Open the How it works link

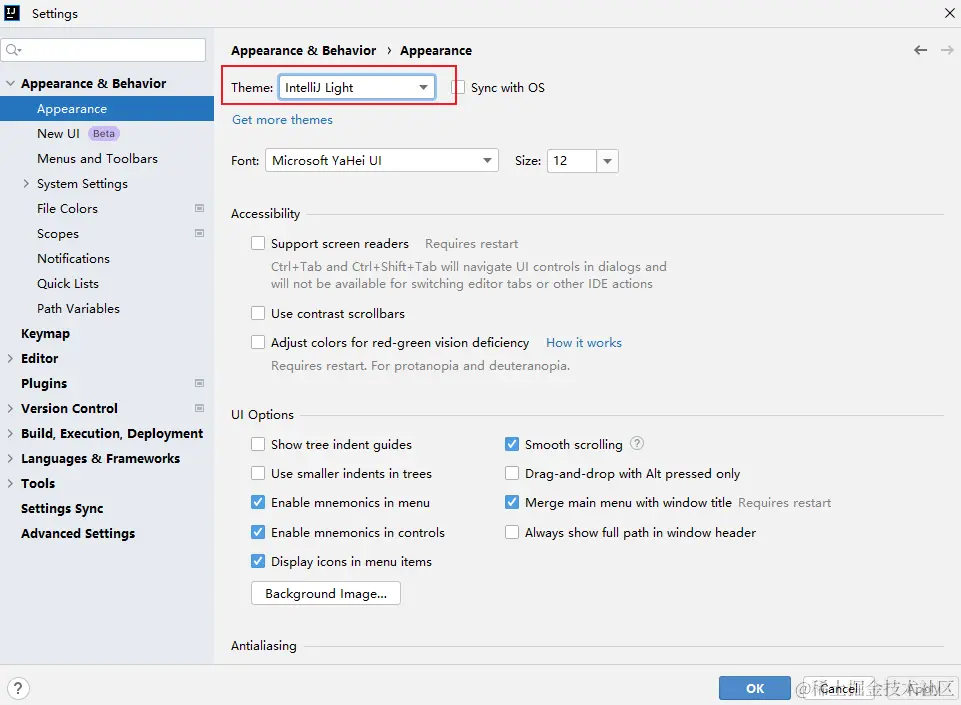(583, 343)
